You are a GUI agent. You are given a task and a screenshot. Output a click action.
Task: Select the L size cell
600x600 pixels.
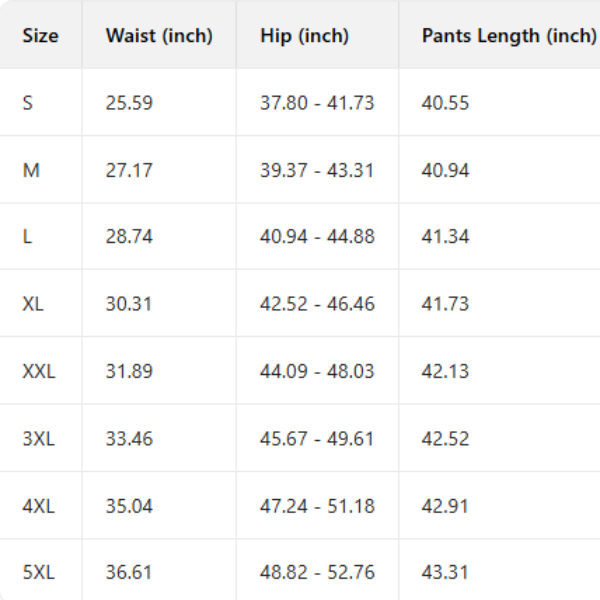pos(28,237)
